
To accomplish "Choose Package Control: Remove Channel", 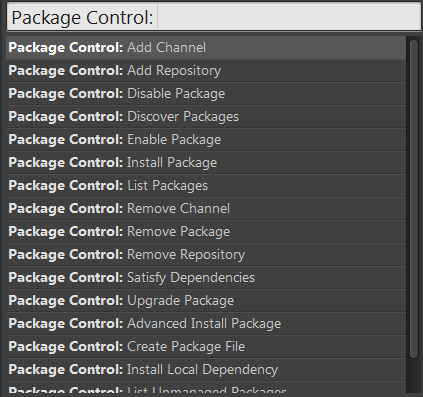I will [x=206, y=209].
